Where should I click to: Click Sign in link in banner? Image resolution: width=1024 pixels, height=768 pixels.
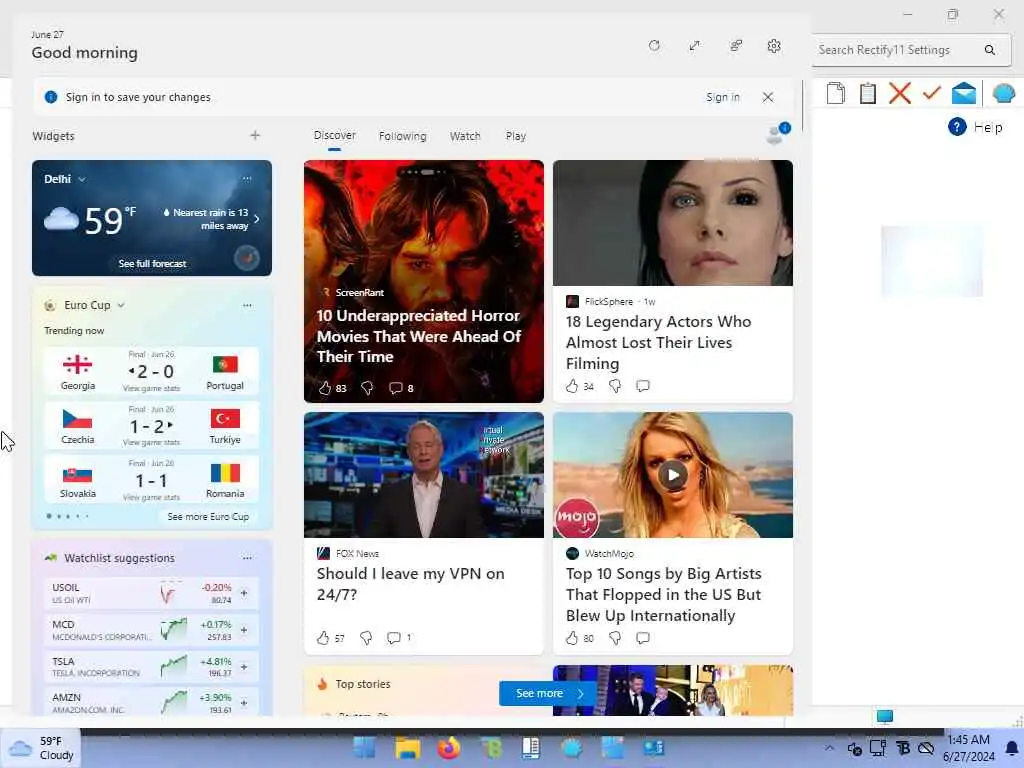[723, 97]
